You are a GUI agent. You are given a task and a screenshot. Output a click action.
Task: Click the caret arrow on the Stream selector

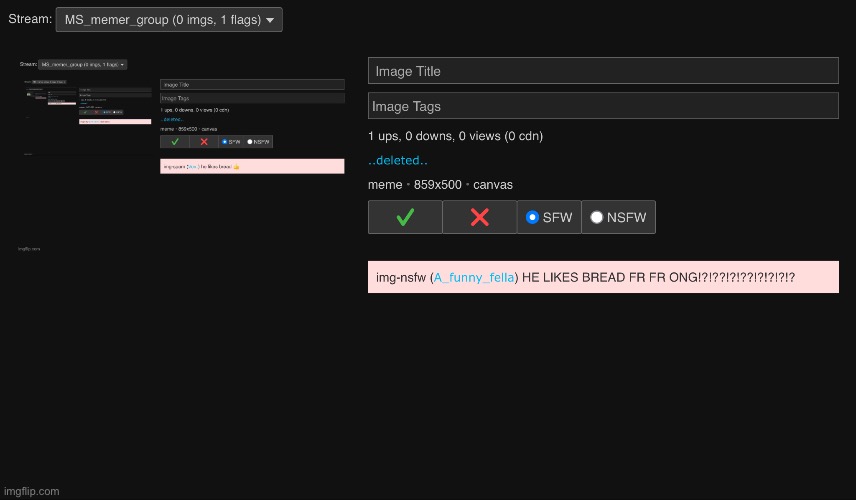point(270,20)
